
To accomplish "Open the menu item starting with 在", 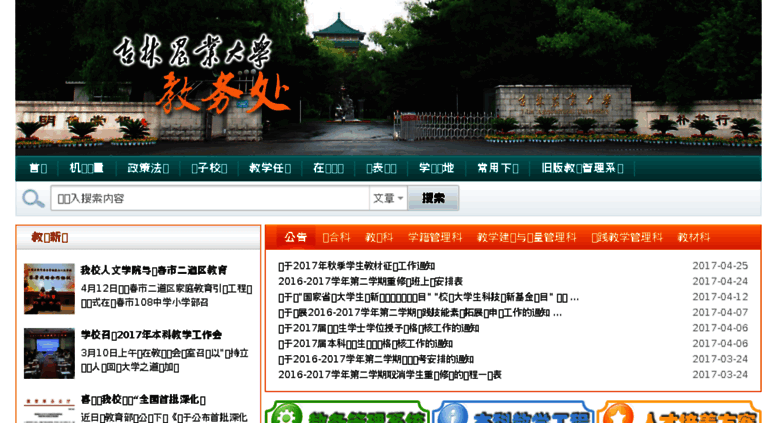I will click(x=328, y=168).
